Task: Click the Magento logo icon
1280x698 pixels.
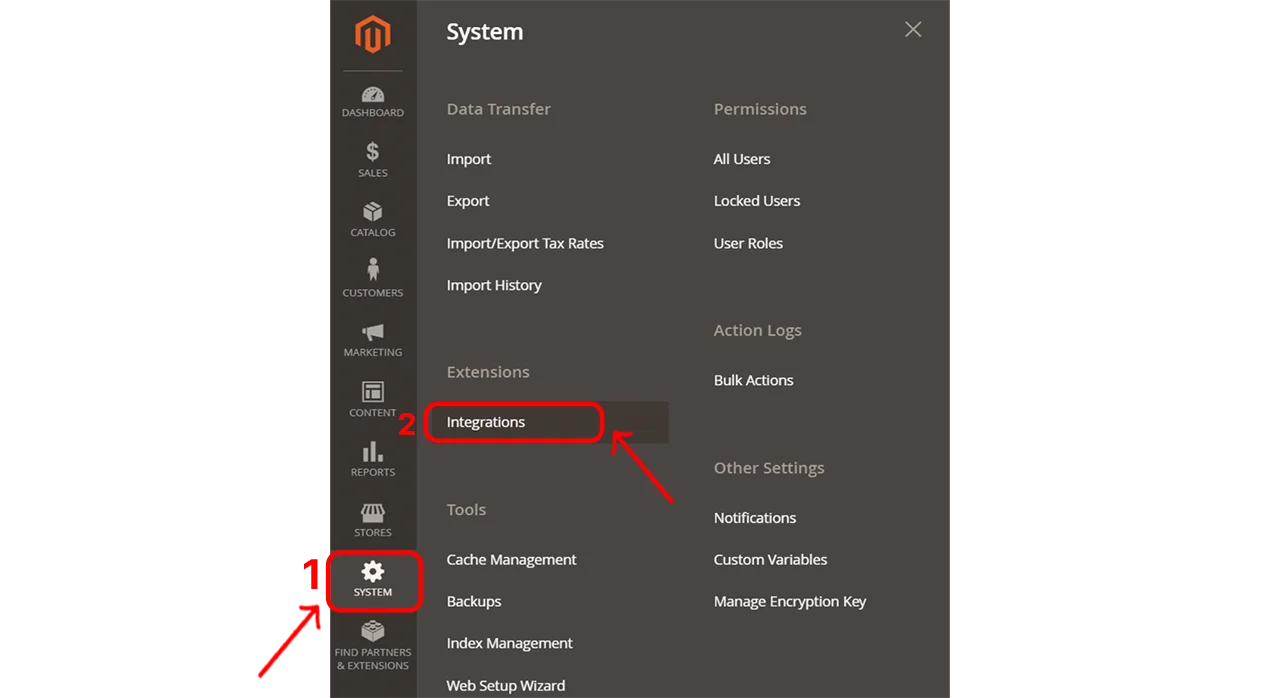Action: (x=372, y=35)
